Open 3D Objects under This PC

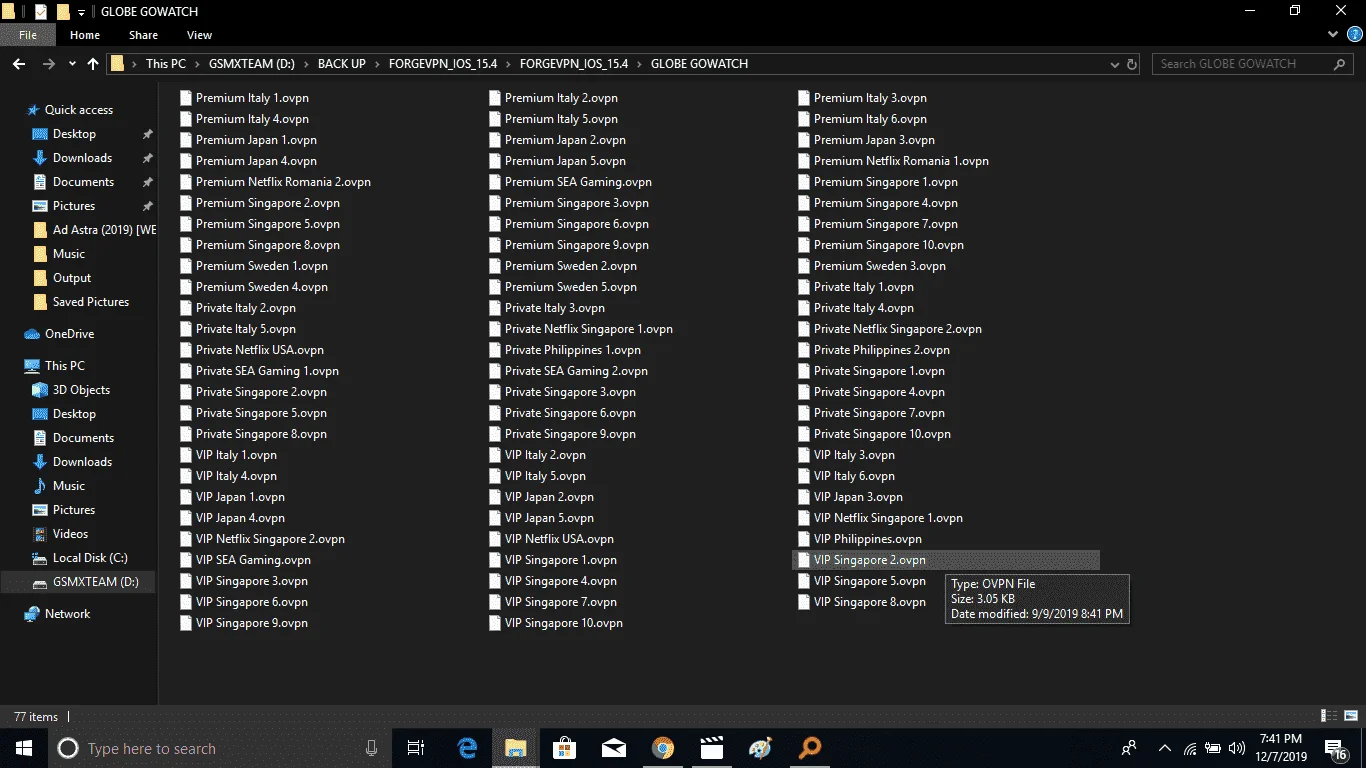(x=81, y=390)
